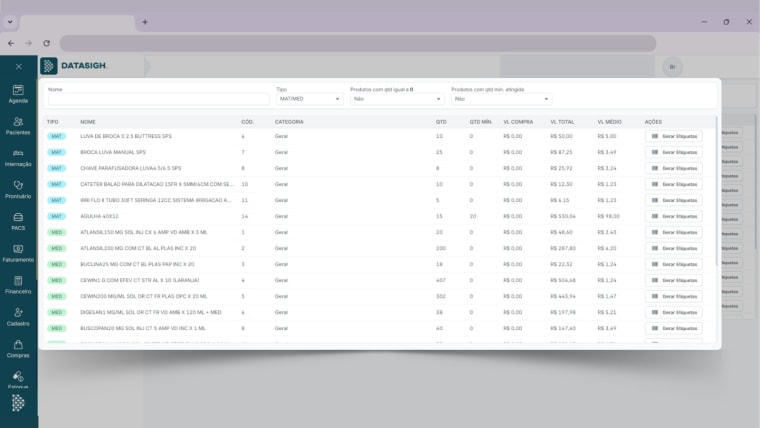This screenshot has height=428, width=760.
Task: Open the Agenda sidebar icon
Action: (18, 94)
